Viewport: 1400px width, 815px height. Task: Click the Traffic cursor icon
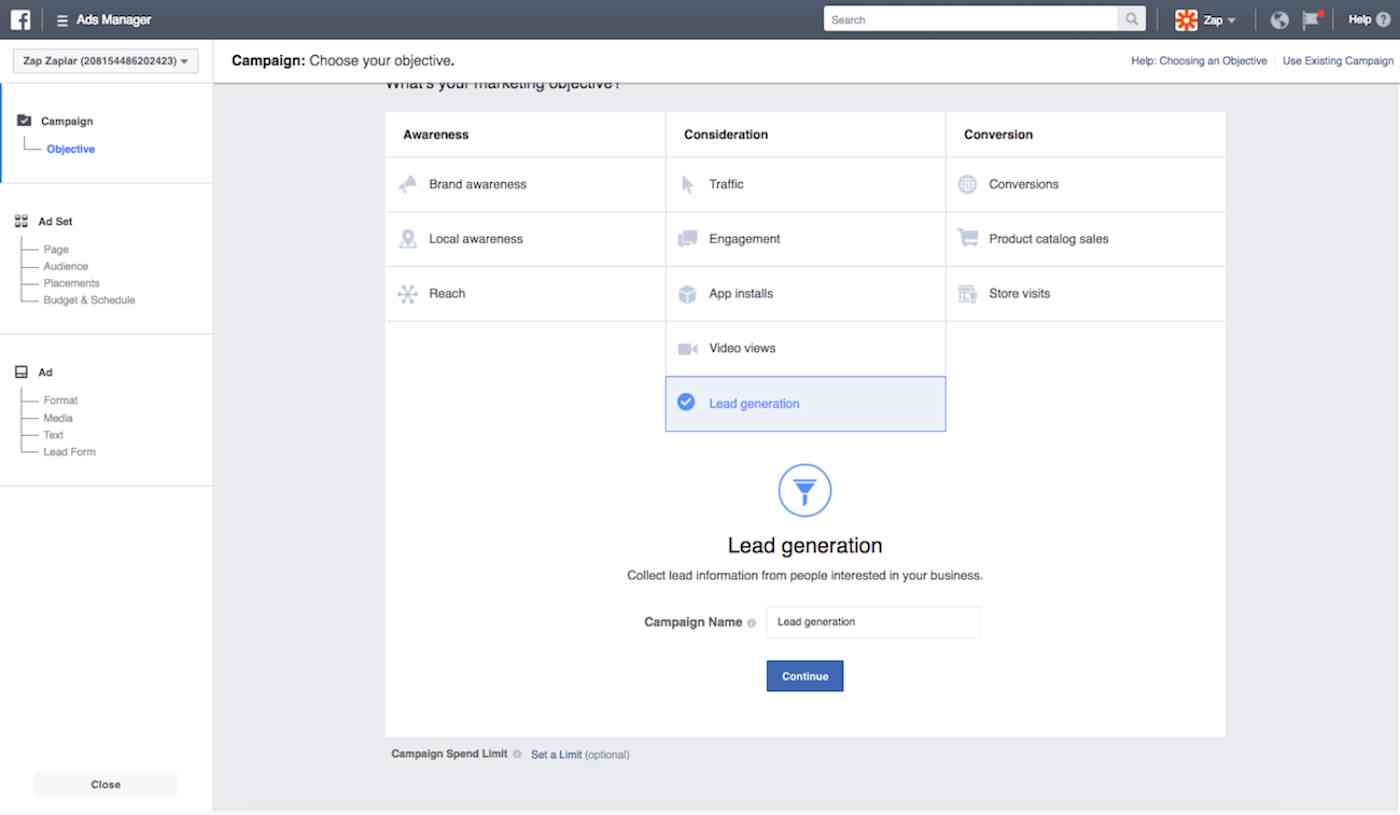coord(687,185)
